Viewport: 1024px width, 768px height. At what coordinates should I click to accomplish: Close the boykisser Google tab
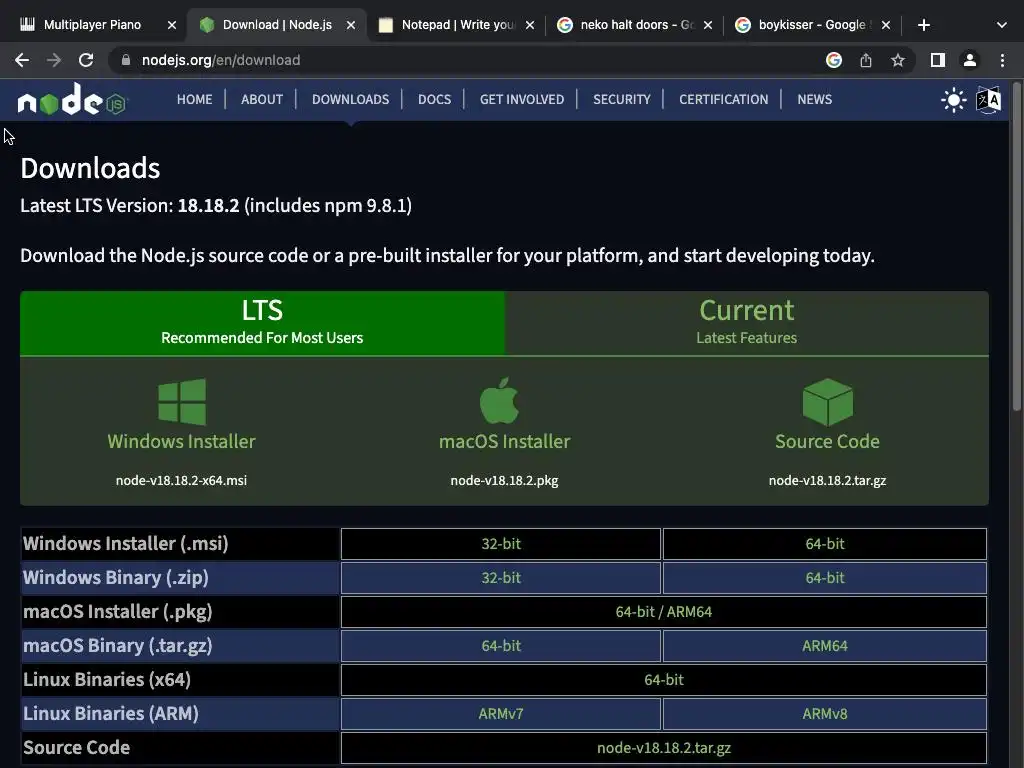point(886,25)
